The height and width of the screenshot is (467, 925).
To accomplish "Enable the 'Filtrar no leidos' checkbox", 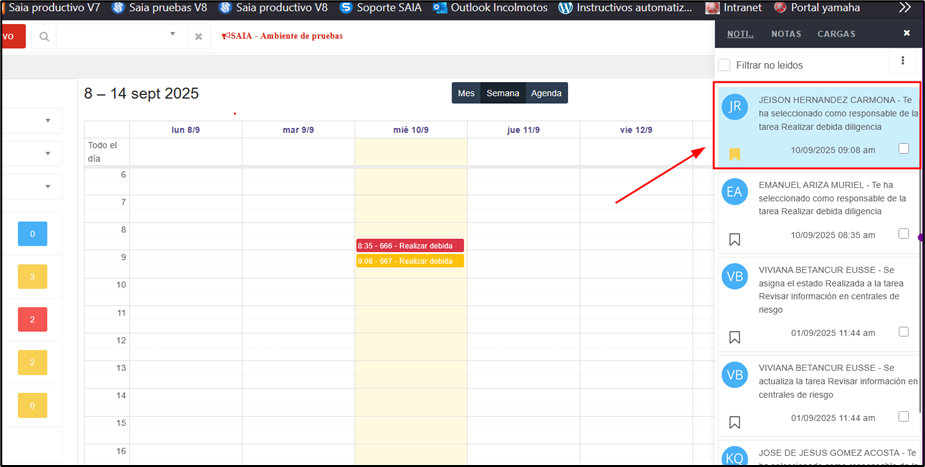I will [724, 65].
